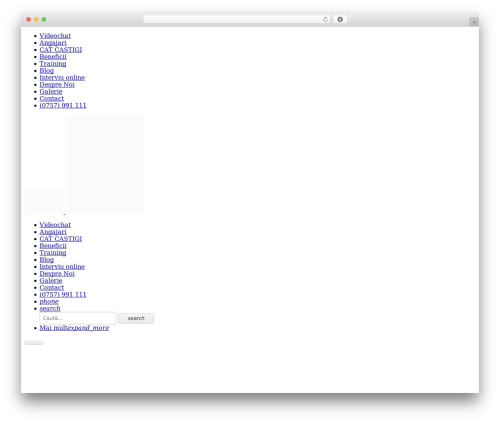Open Videochat link in the lower menu
500x423 pixels.
[55, 225]
